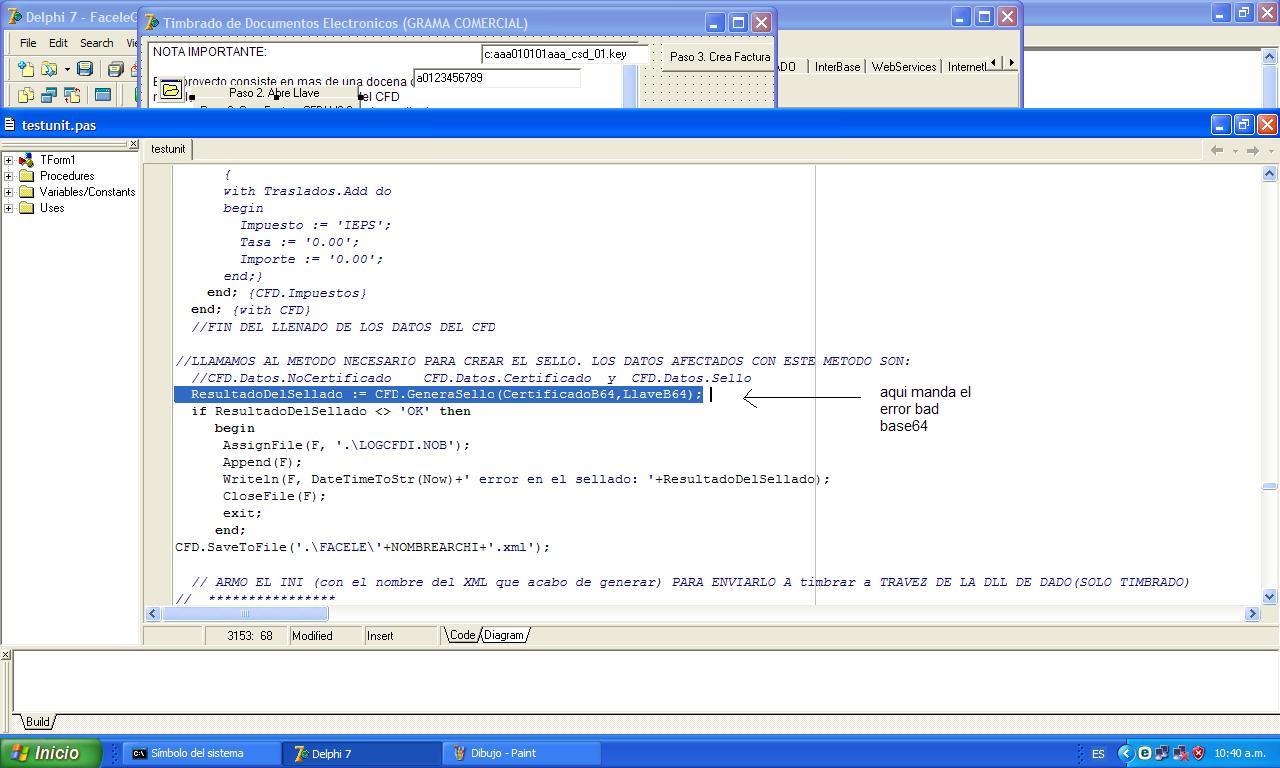This screenshot has width=1280, height=768.
Task: Expand the Variables/Constants tree node
Action: pos(8,192)
